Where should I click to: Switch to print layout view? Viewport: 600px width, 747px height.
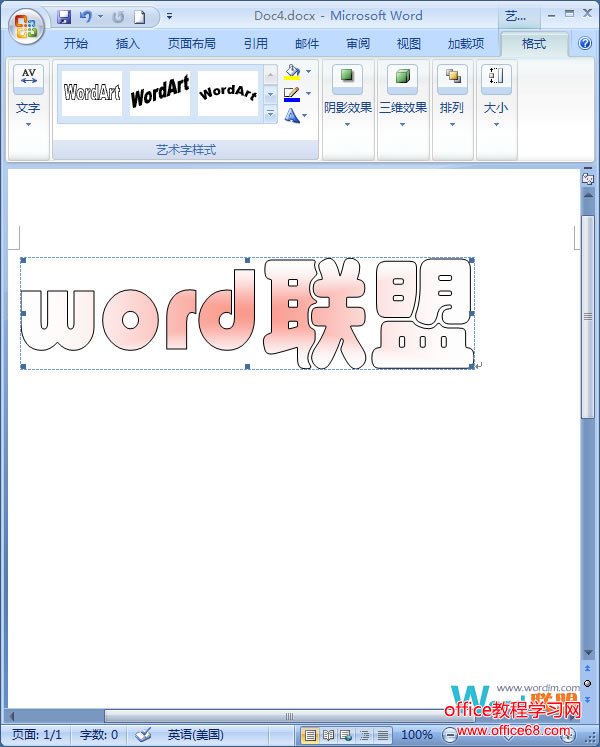click(x=310, y=735)
